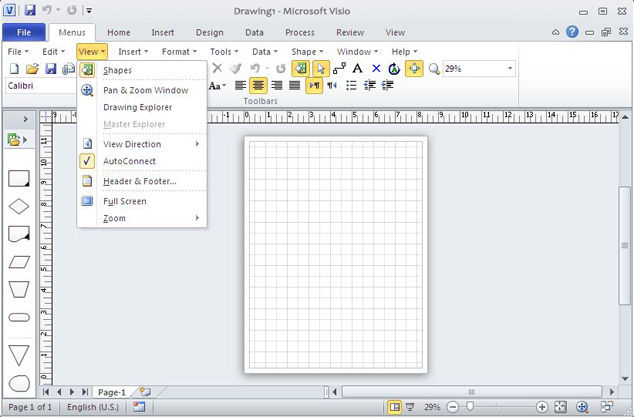Image resolution: width=634 pixels, height=417 pixels.
Task: Switch to the Process ribbon tab
Action: [300, 32]
